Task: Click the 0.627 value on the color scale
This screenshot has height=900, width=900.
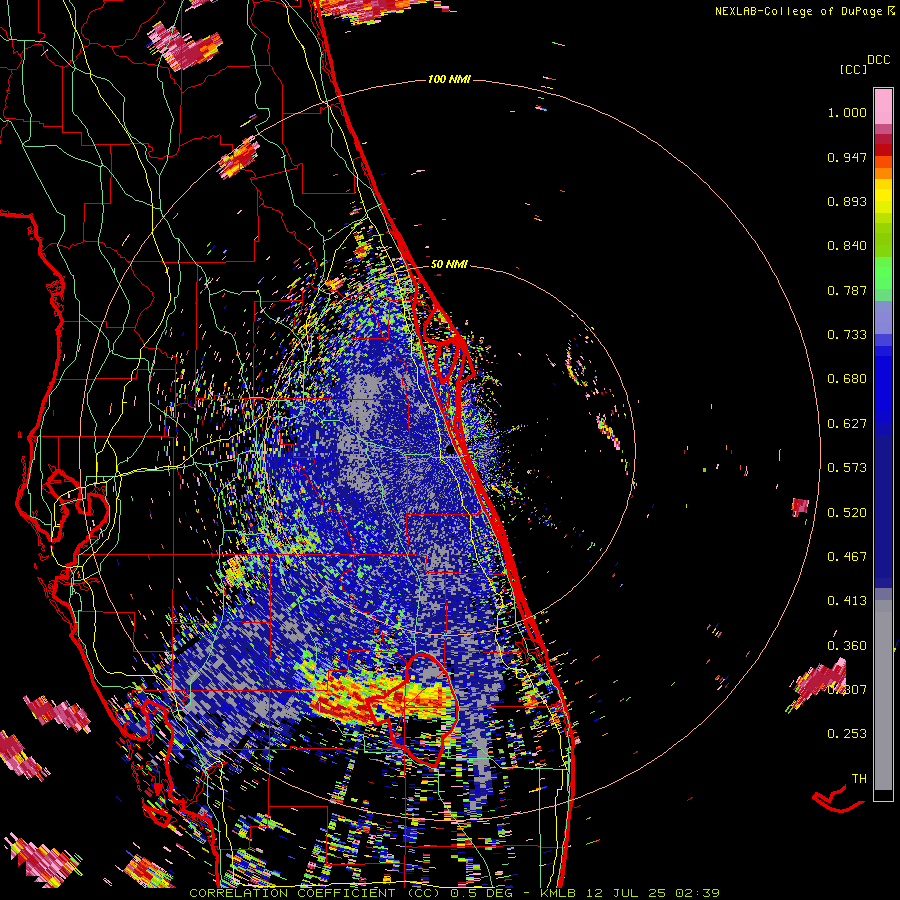Action: [x=847, y=424]
